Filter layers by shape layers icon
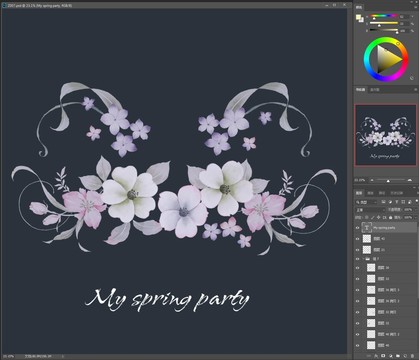This screenshot has width=419, height=360. pyautogui.click(x=403, y=202)
